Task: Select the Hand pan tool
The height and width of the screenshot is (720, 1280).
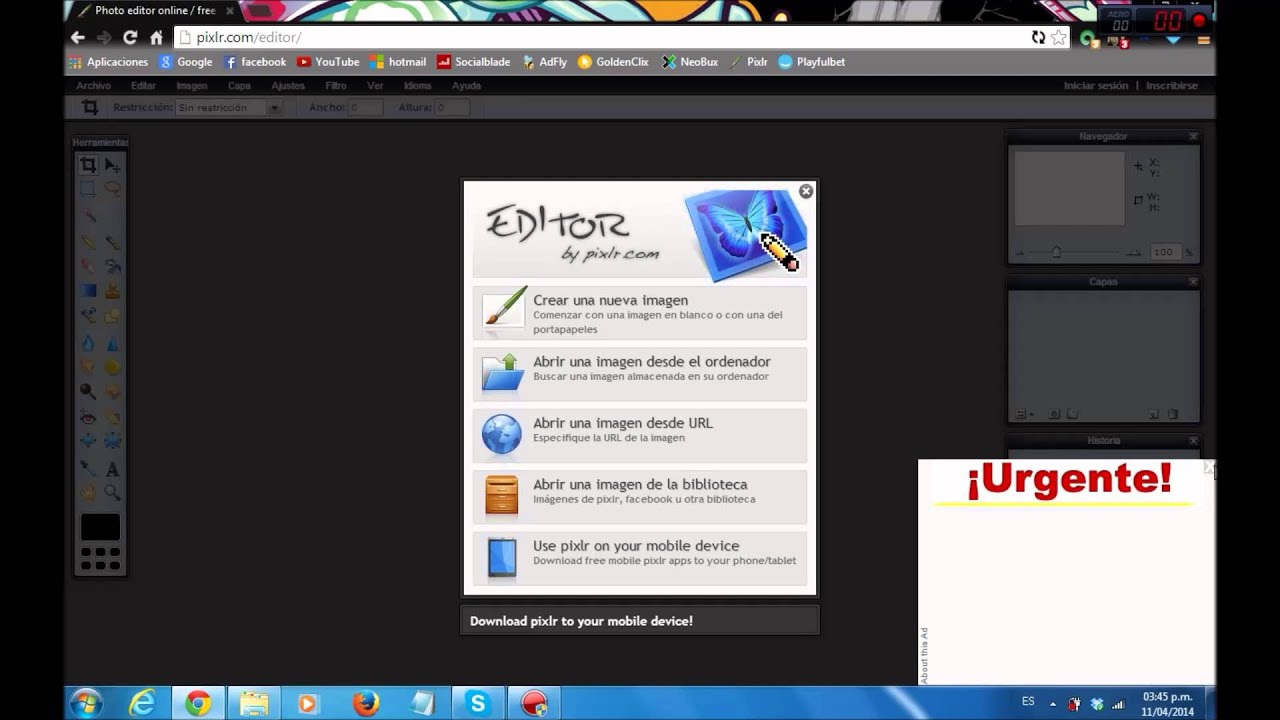Action: pyautogui.click(x=88, y=491)
